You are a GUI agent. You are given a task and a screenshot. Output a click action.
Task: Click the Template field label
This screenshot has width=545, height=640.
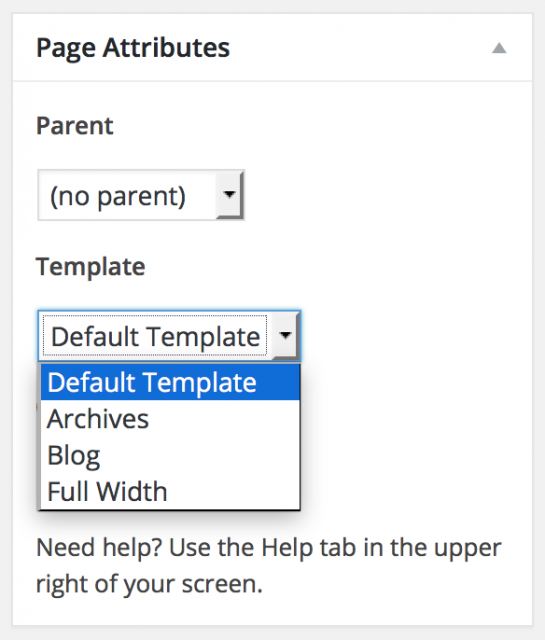(91, 267)
